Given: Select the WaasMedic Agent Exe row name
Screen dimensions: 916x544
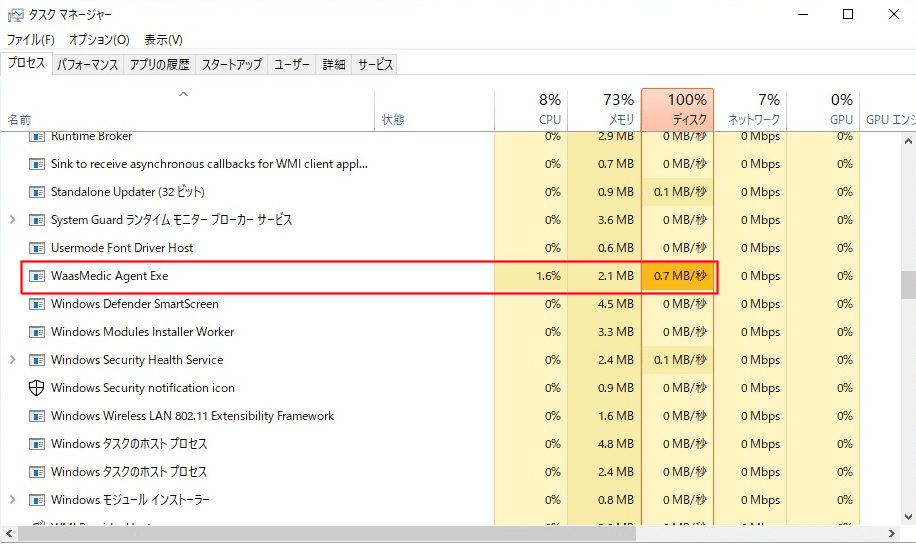Looking at the screenshot, I should point(109,276).
